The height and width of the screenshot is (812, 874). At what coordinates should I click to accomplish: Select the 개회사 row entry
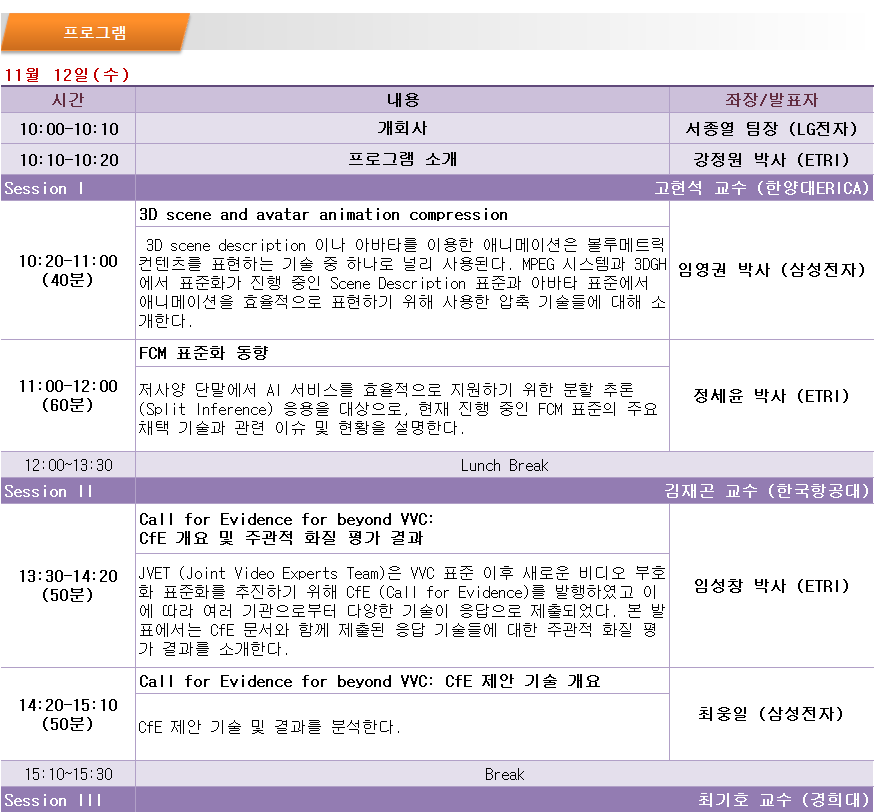pos(402,129)
